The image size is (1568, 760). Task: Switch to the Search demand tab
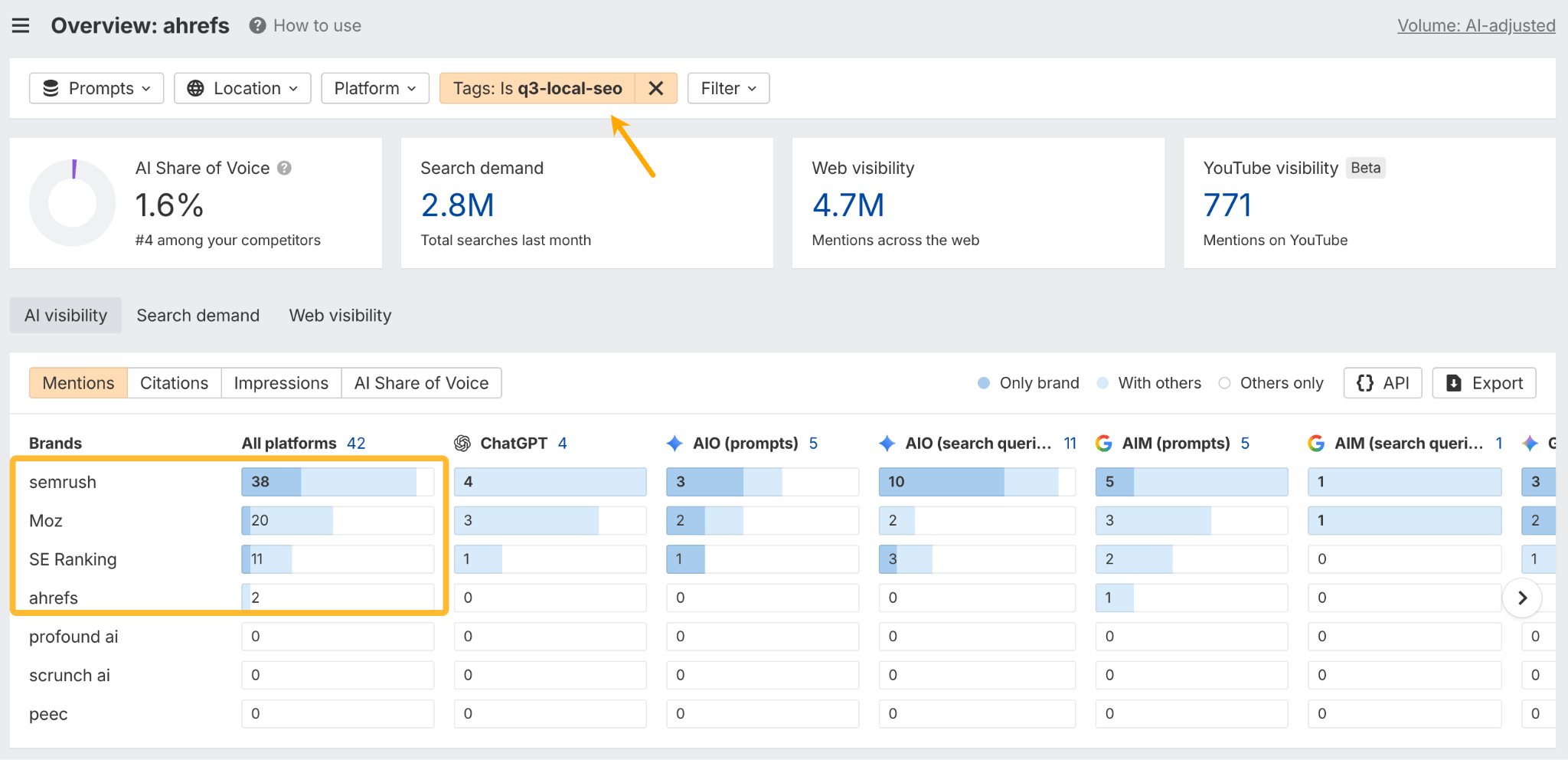pos(198,315)
